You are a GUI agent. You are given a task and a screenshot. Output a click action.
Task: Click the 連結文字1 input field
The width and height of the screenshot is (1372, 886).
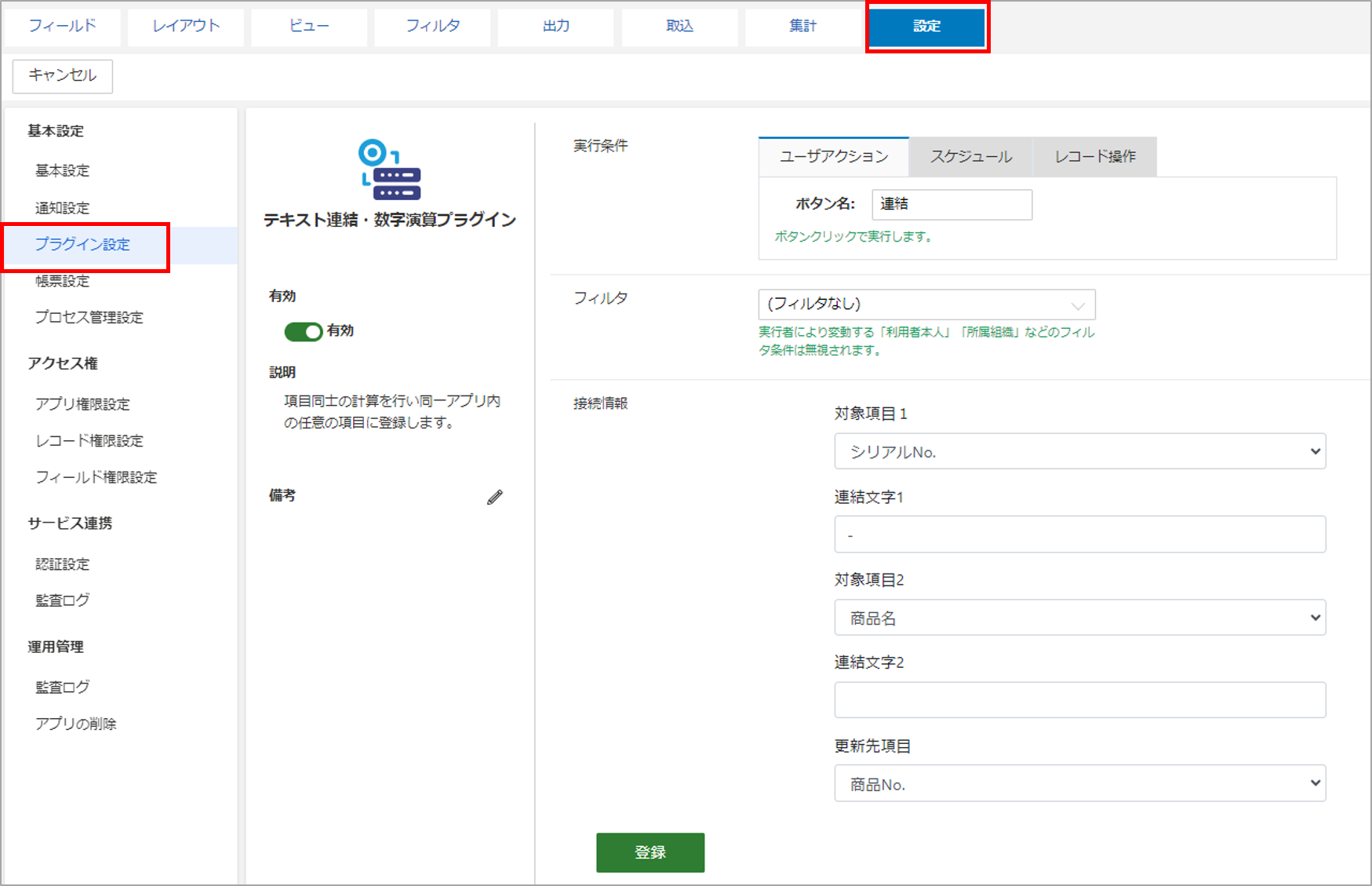pyautogui.click(x=1080, y=534)
